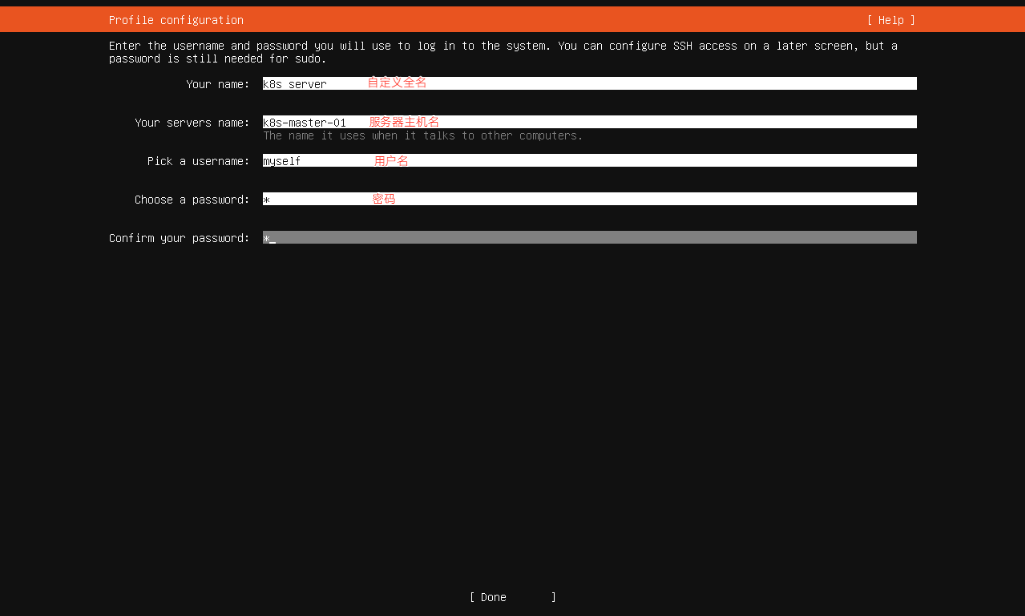This screenshot has width=1025, height=616.
Task: Click the 'Confirm your password:' label
Action: click(x=179, y=238)
